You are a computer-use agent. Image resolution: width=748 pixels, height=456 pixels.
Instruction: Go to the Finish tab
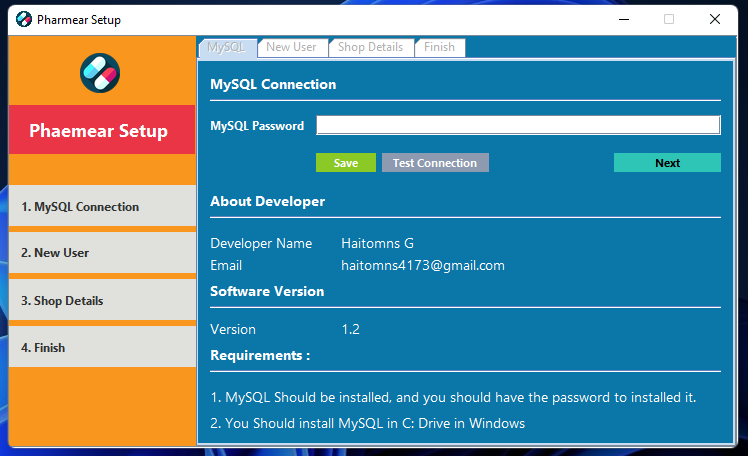439,48
